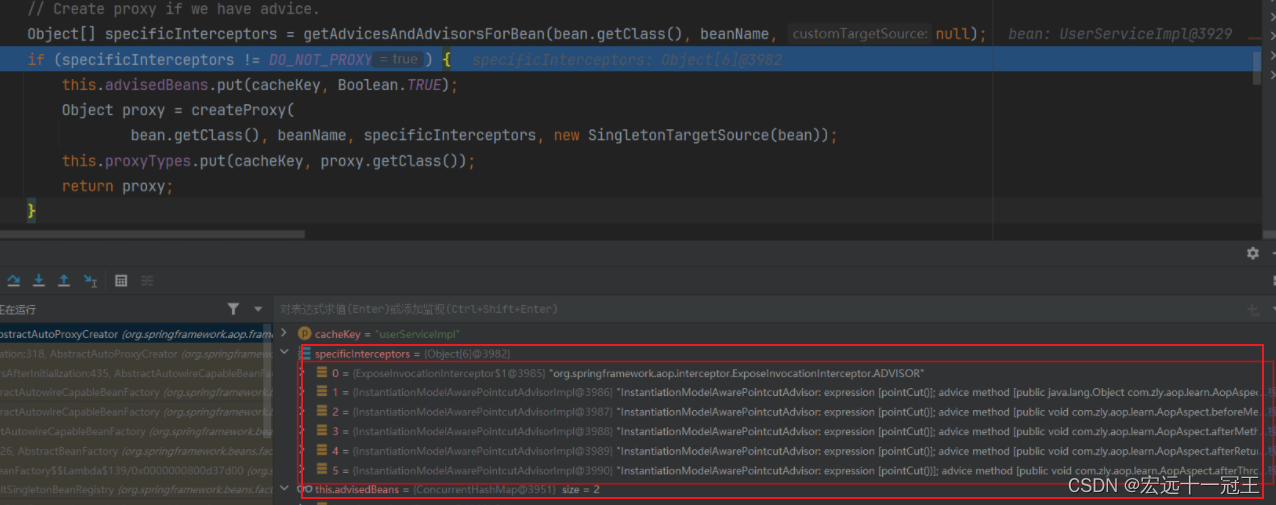Expand array element 0 ExposeInvocationInterceptor

click(302, 372)
